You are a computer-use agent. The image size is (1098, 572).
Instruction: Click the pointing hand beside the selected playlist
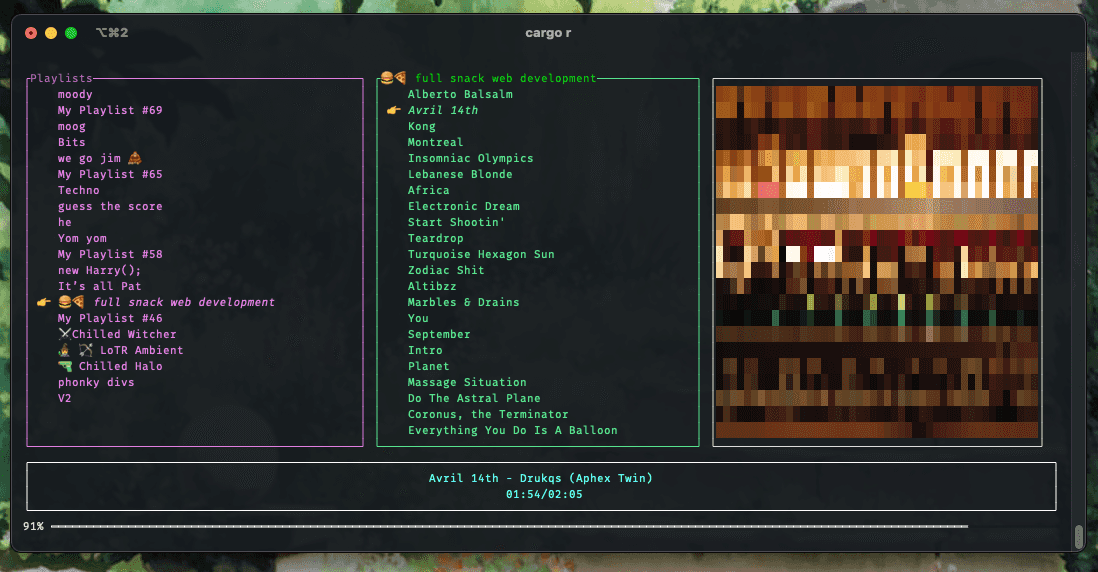click(x=43, y=302)
